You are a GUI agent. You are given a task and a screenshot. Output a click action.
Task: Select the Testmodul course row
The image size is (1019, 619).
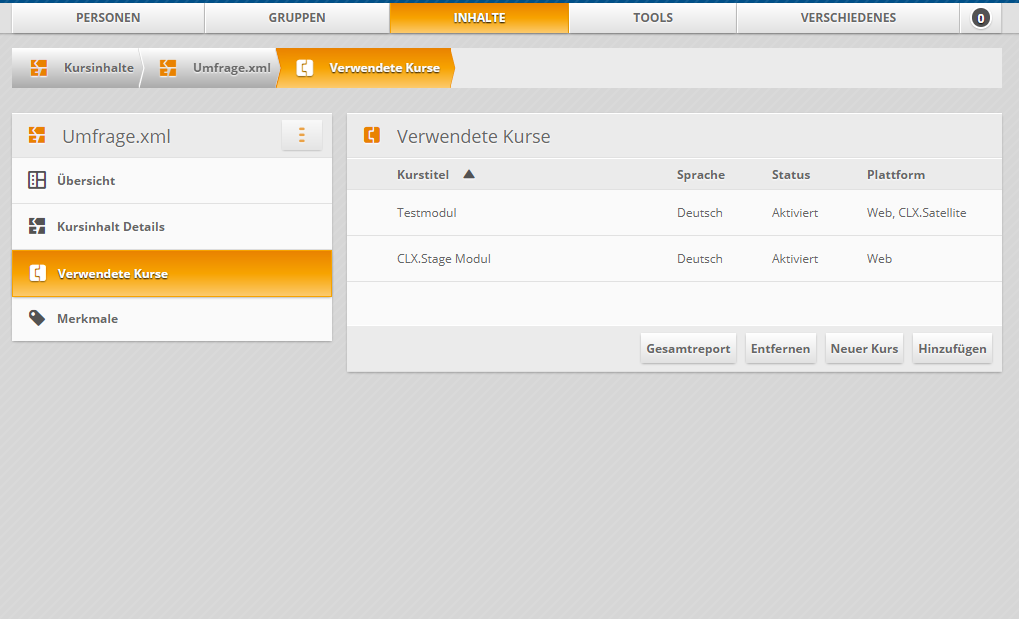pyautogui.click(x=427, y=213)
